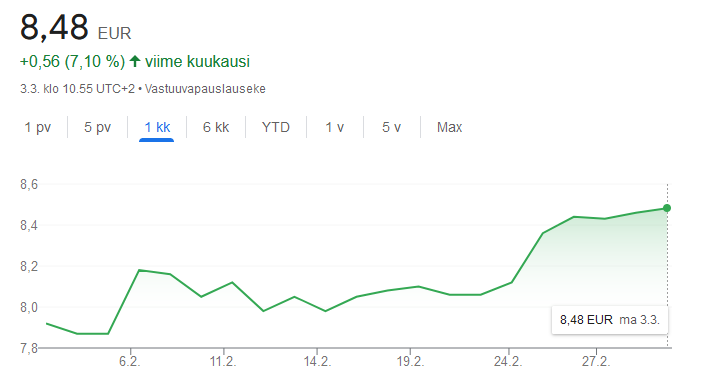Image resolution: width=711 pixels, height=381 pixels.
Task: Click the 27.2. date axis label
Action: pos(596,361)
